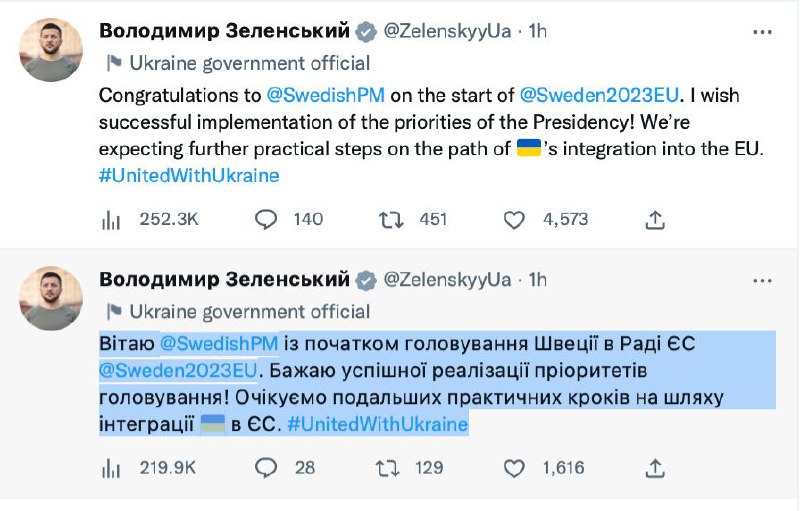Retweet the Ukrainian tweet with 129 retweets
The height and width of the screenshot is (511, 800).
click(391, 467)
